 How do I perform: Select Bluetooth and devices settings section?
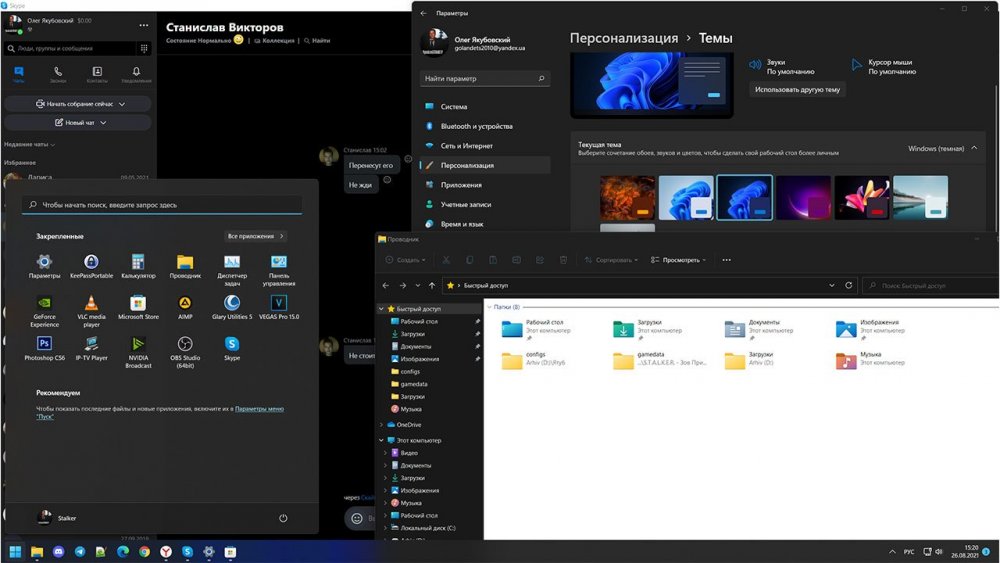(476, 126)
